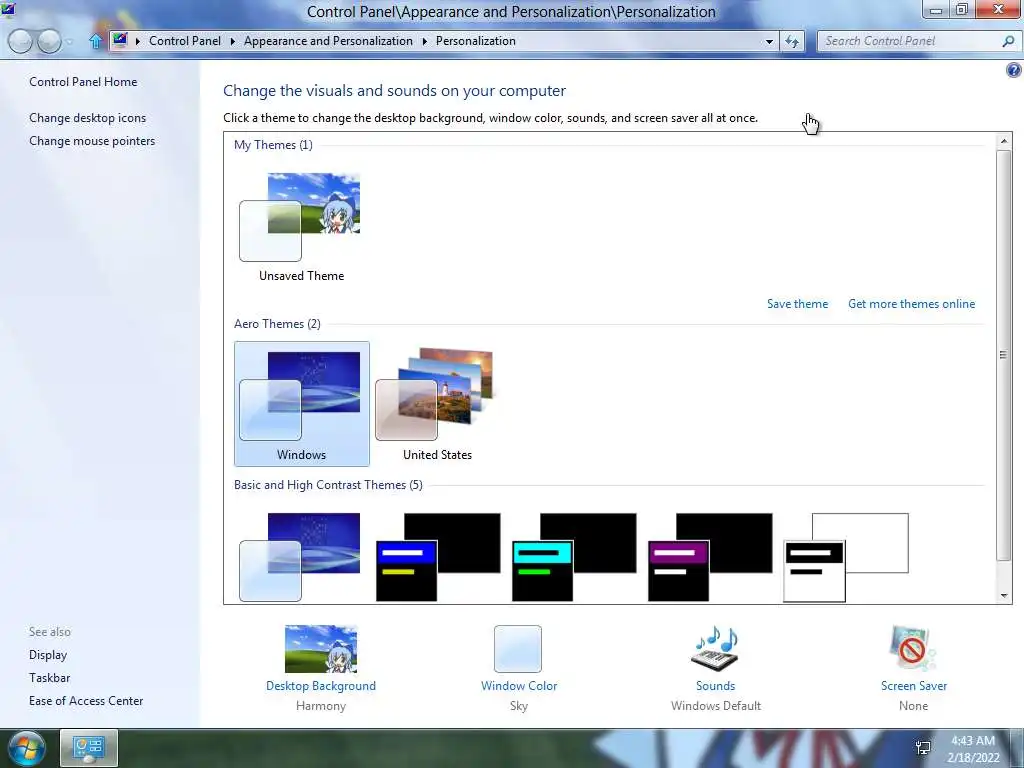Select the Windows Aero theme
Screen dimensions: 1024x768
[301, 404]
